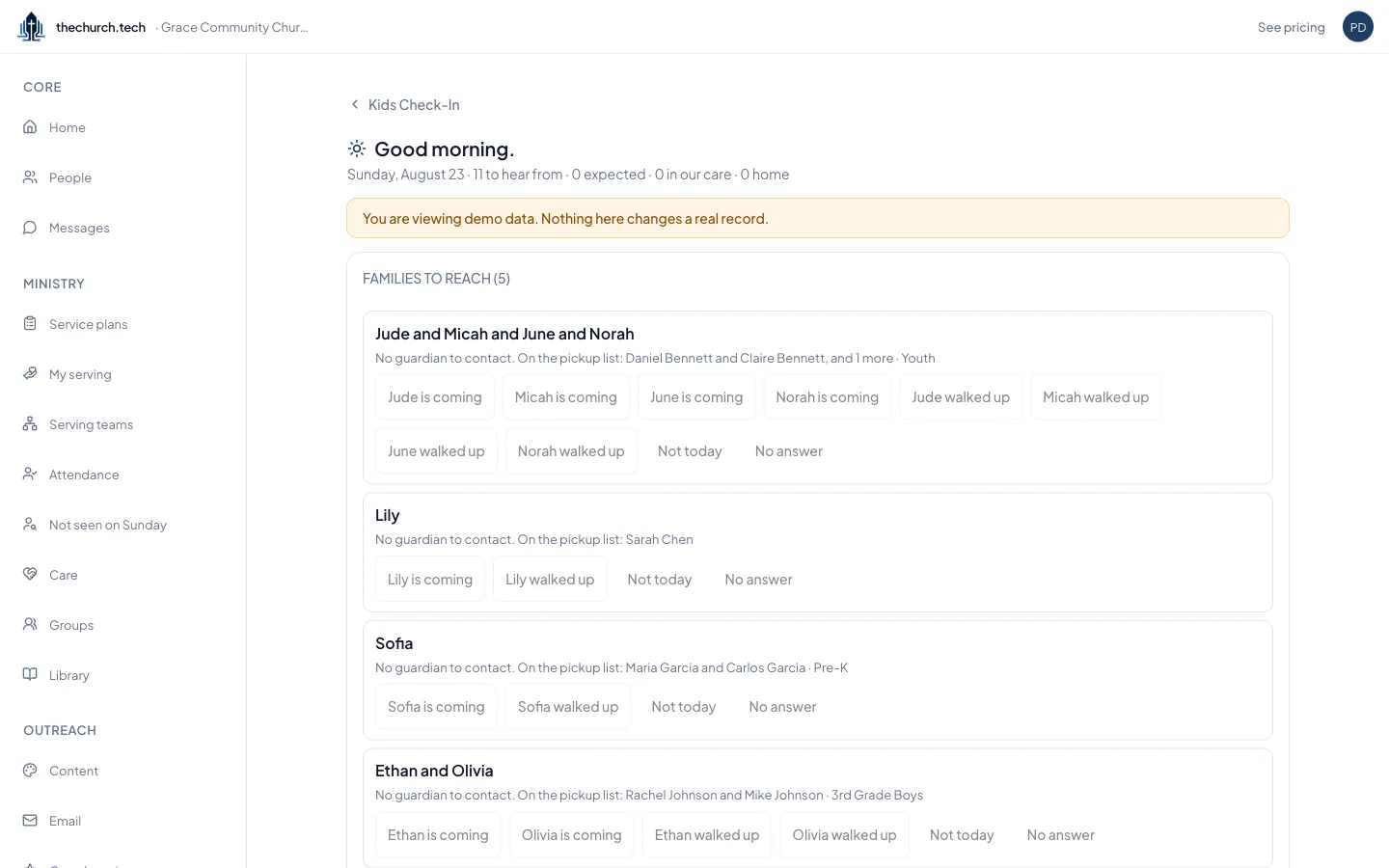Click the sun icon beside Good morning
The width and height of the screenshot is (1389, 868).
coord(357,149)
